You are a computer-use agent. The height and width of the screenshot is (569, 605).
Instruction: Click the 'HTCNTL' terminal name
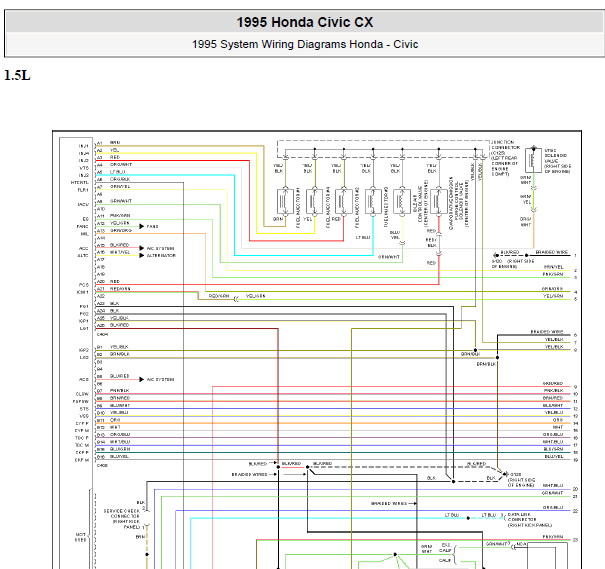tap(80, 182)
